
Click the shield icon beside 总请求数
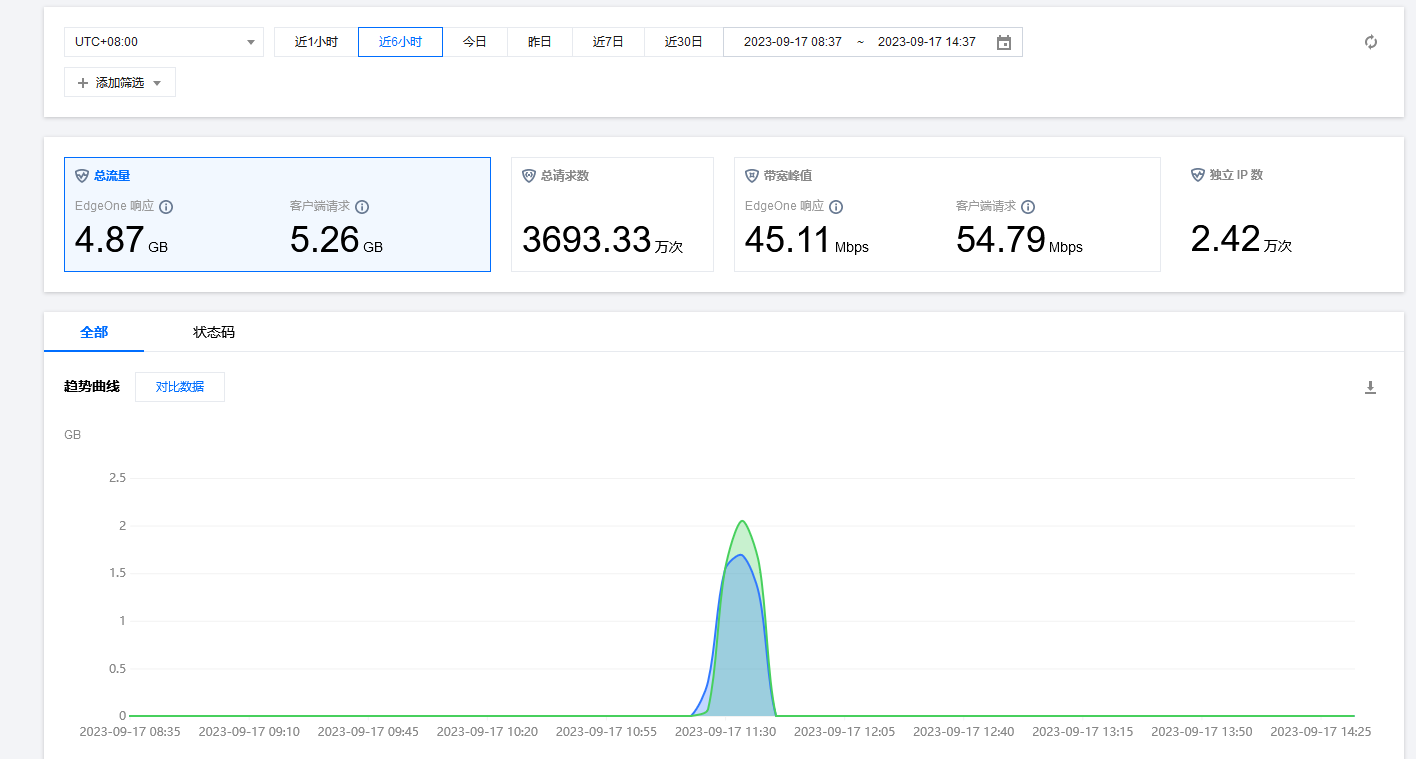point(529,175)
